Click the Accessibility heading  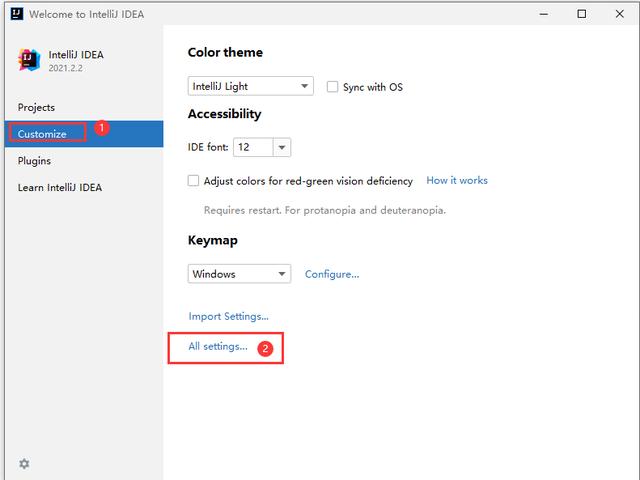click(224, 114)
